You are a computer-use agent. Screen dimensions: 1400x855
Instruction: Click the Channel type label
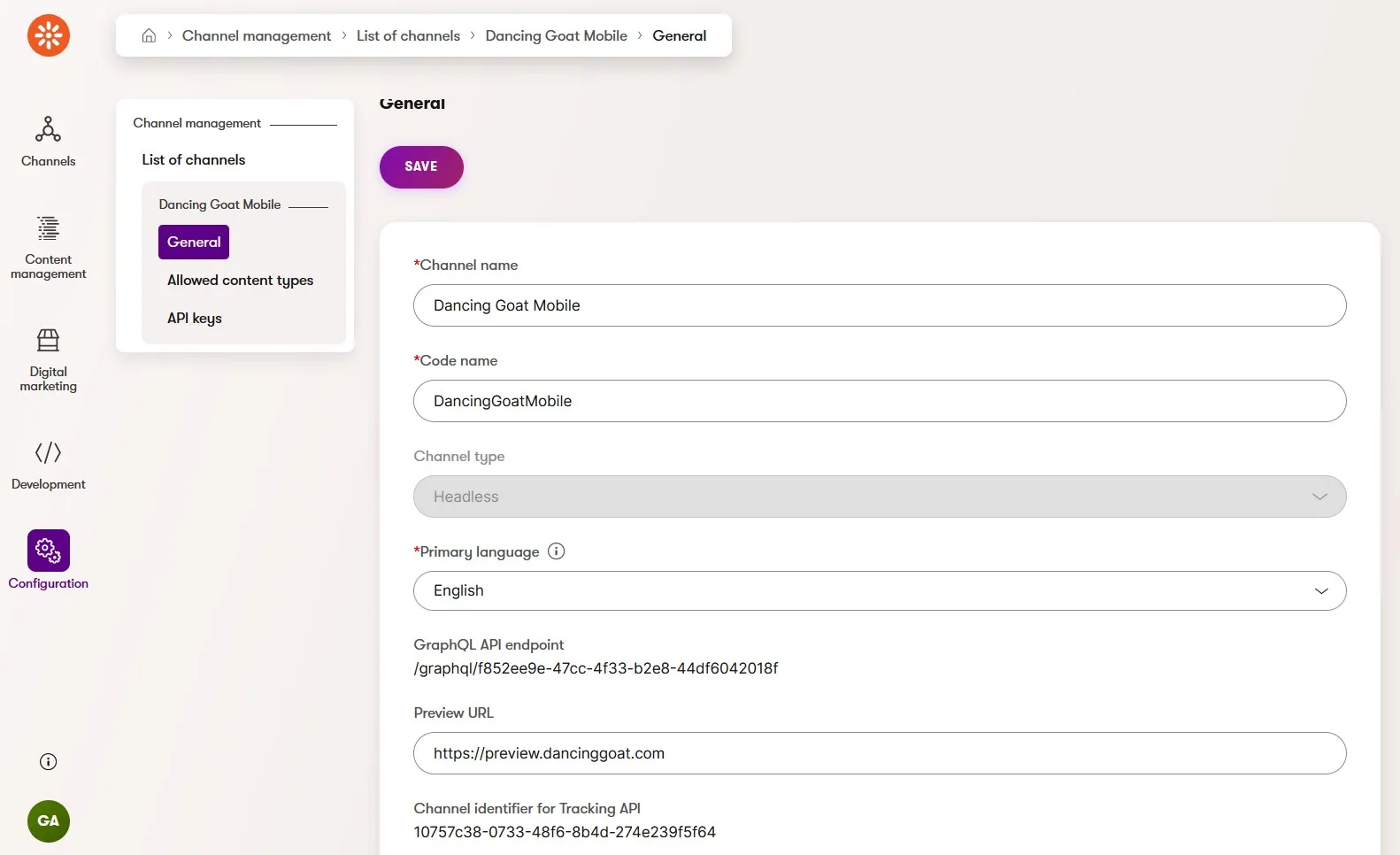pyautogui.click(x=459, y=457)
